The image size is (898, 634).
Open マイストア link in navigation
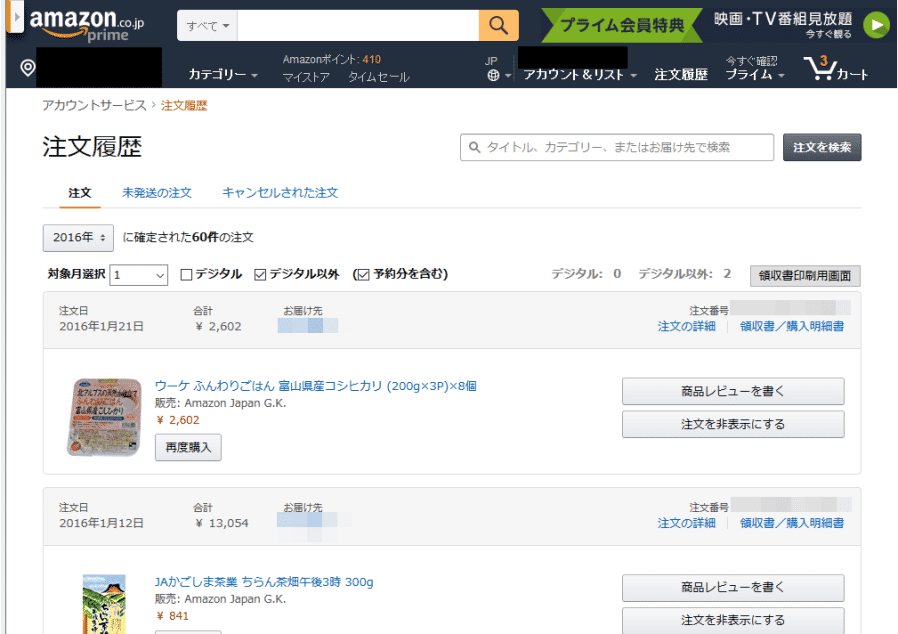coord(306,77)
